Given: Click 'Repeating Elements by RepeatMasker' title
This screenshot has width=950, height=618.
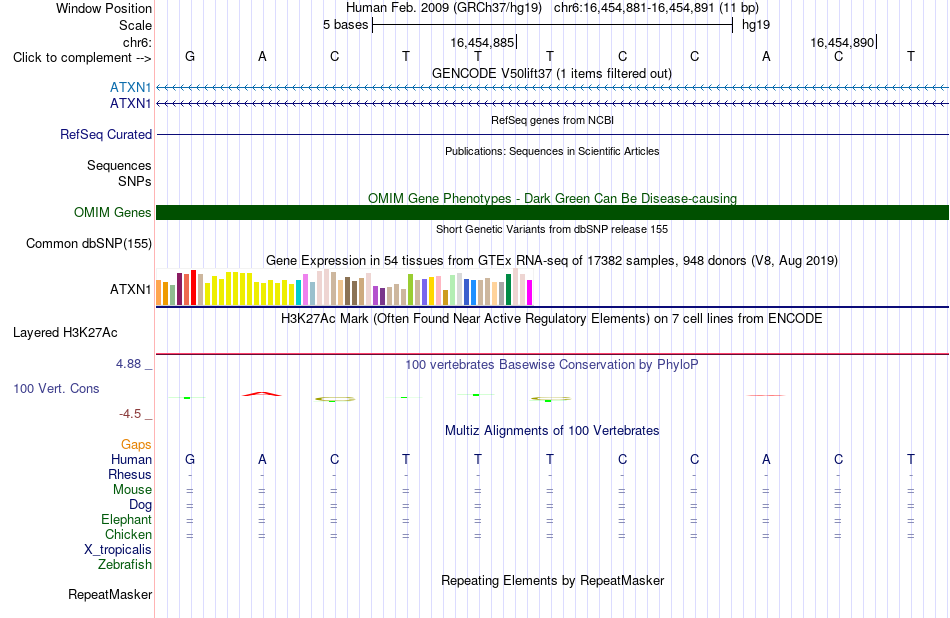Looking at the screenshot, I should pyautogui.click(x=552, y=580).
